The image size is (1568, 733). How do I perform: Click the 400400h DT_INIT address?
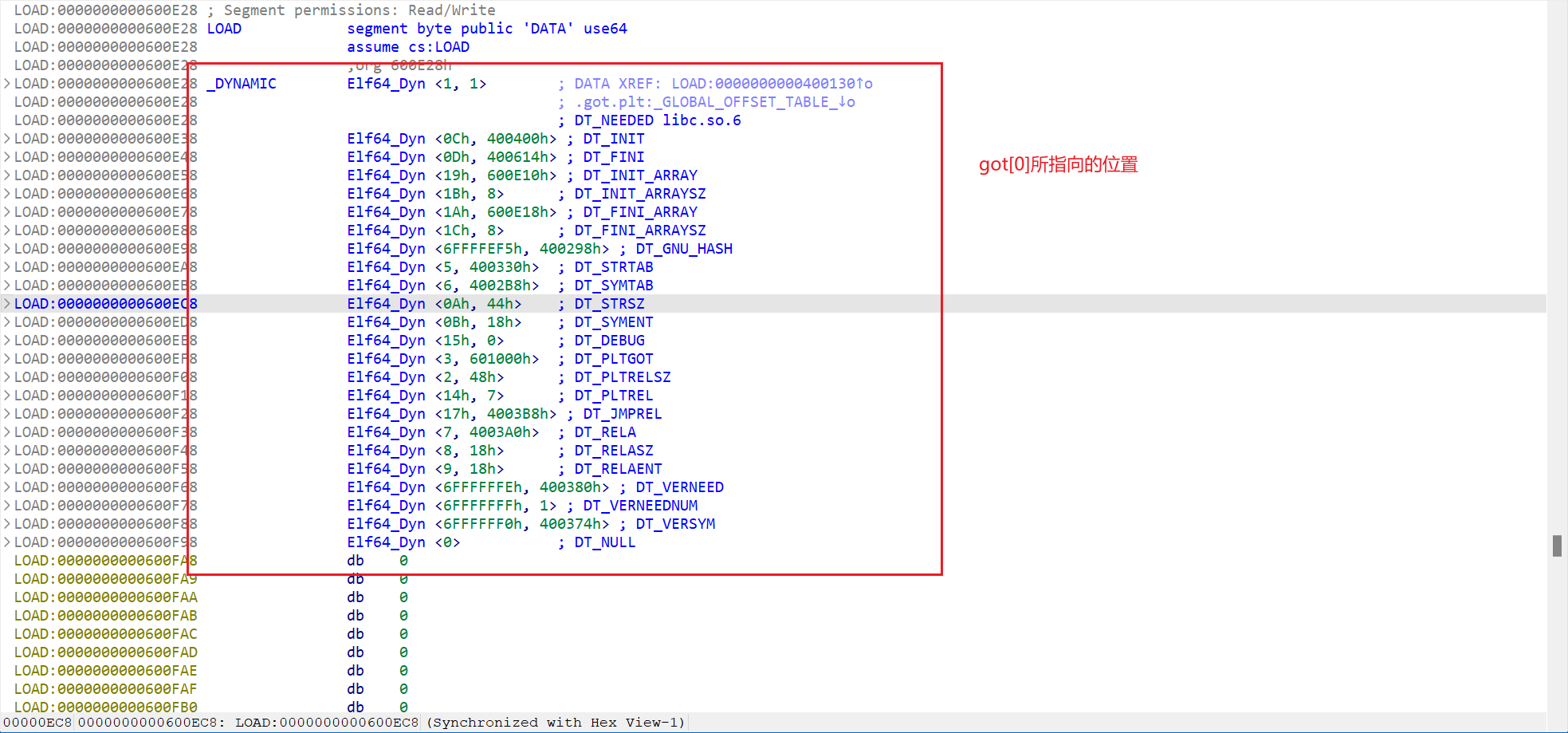pyautogui.click(x=521, y=139)
